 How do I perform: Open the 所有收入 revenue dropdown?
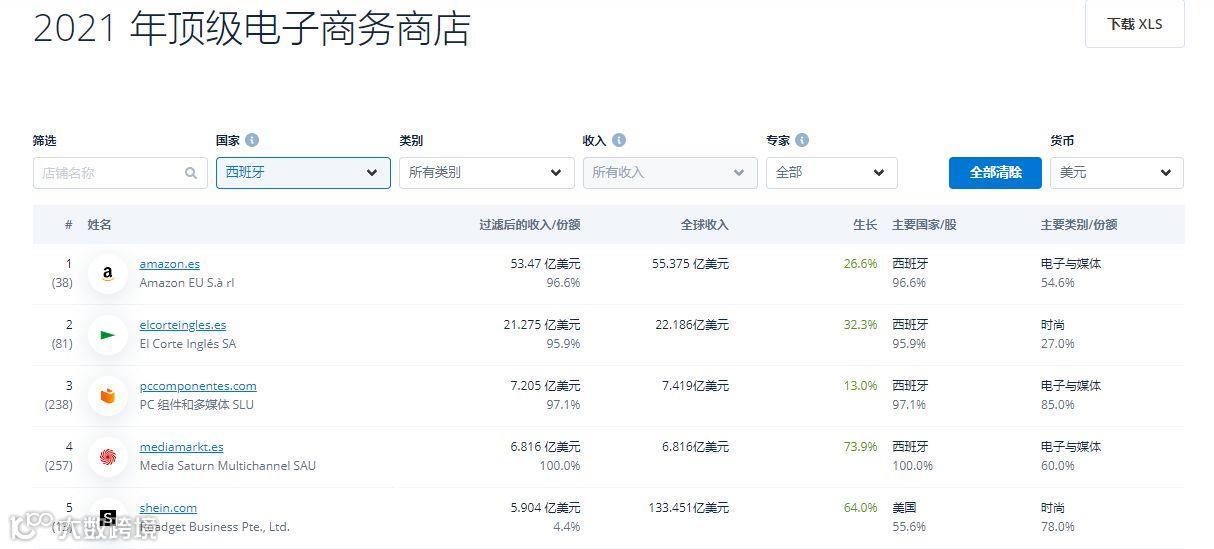coord(670,173)
